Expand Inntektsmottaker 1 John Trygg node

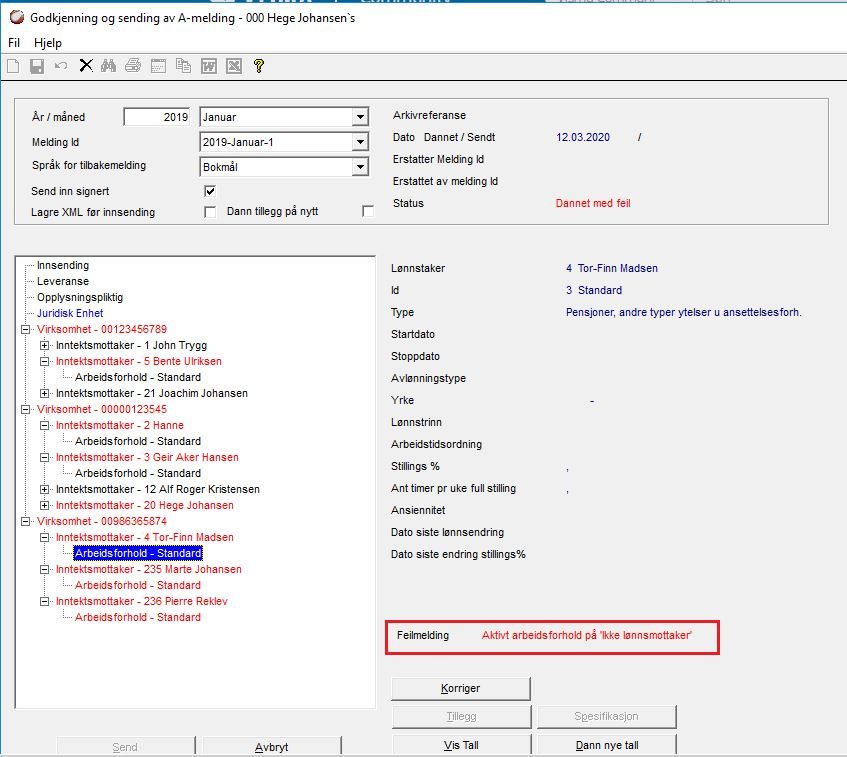tap(44, 345)
